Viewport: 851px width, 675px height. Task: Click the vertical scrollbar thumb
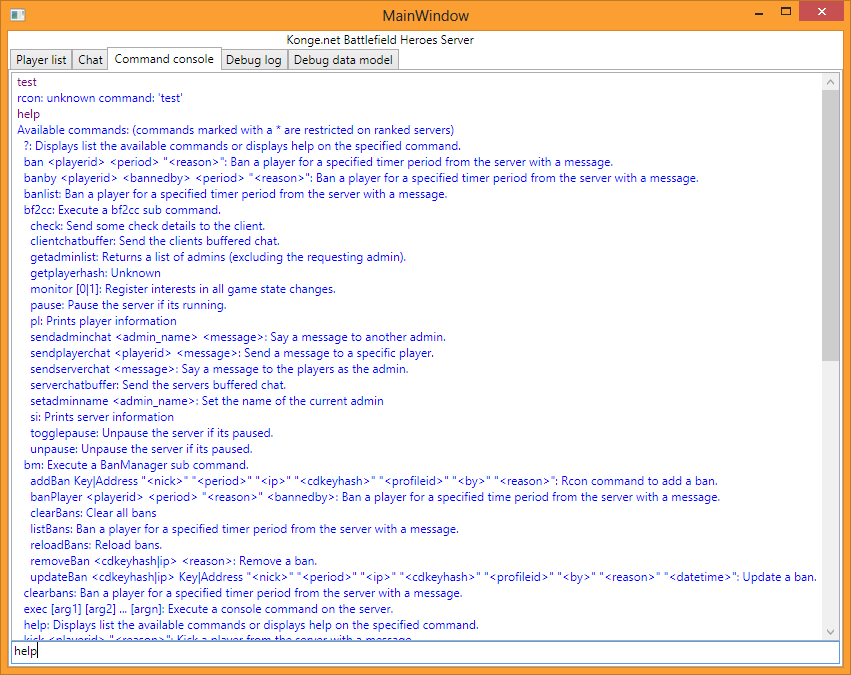(x=830, y=226)
